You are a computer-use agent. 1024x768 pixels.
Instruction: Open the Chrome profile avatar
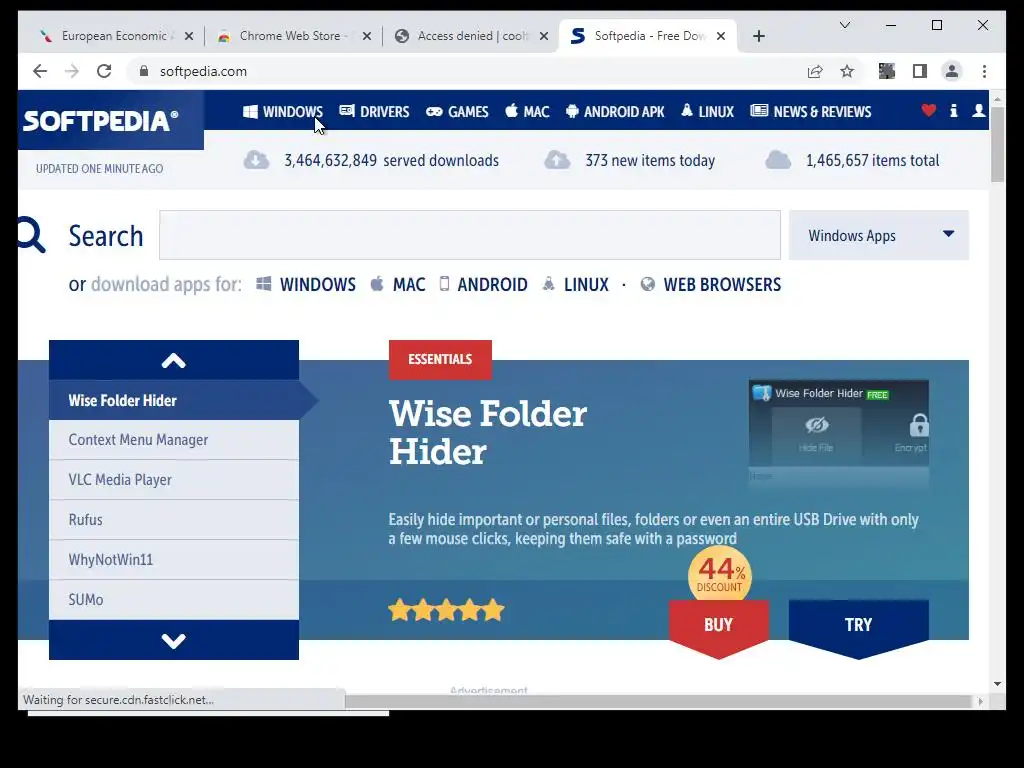pos(952,71)
